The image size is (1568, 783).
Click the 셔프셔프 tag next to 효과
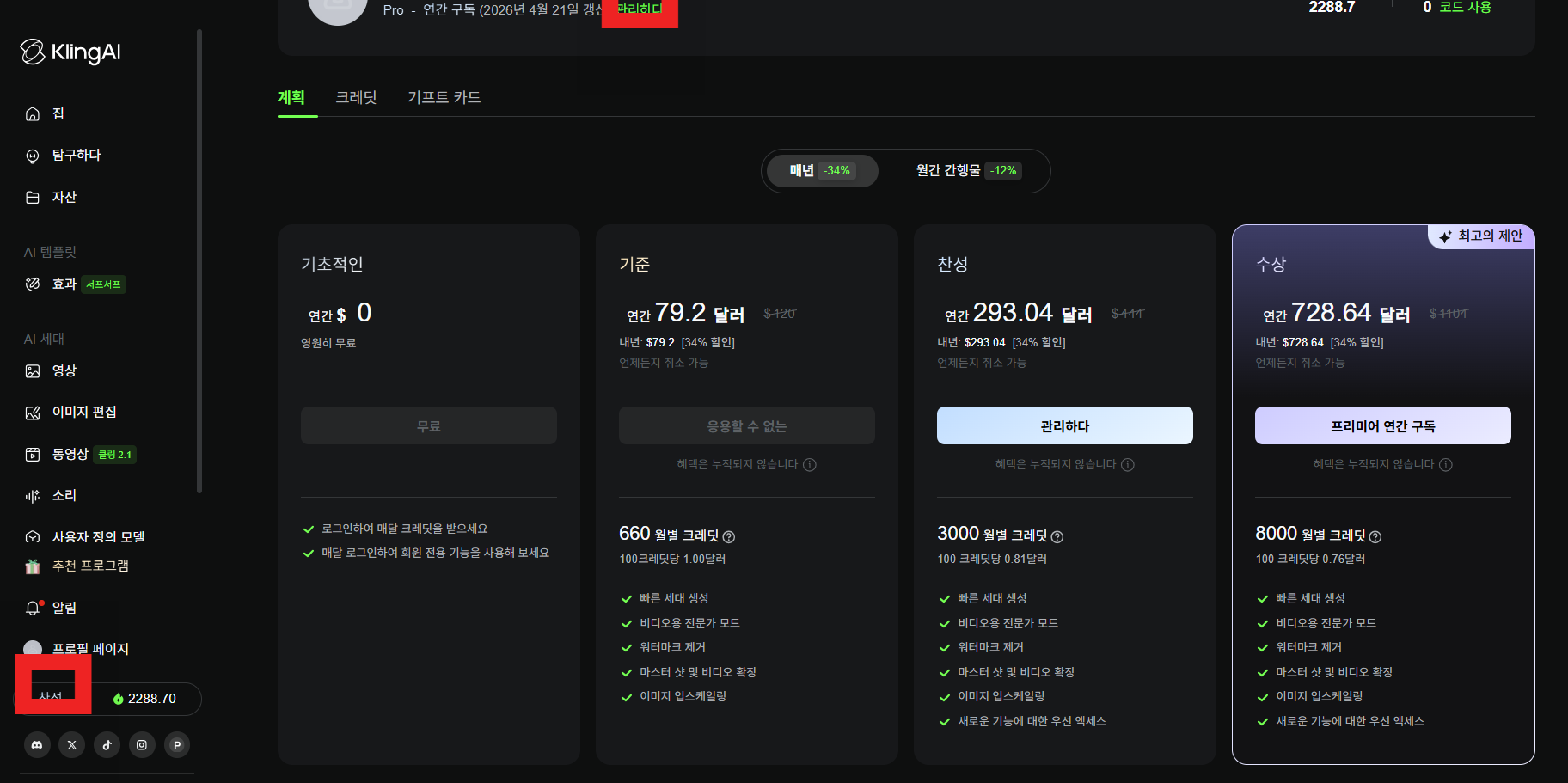[x=104, y=284]
